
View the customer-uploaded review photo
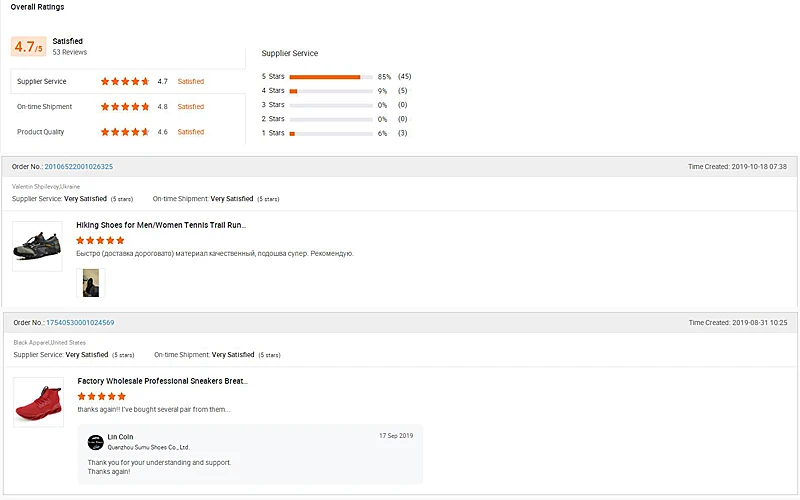click(90, 283)
